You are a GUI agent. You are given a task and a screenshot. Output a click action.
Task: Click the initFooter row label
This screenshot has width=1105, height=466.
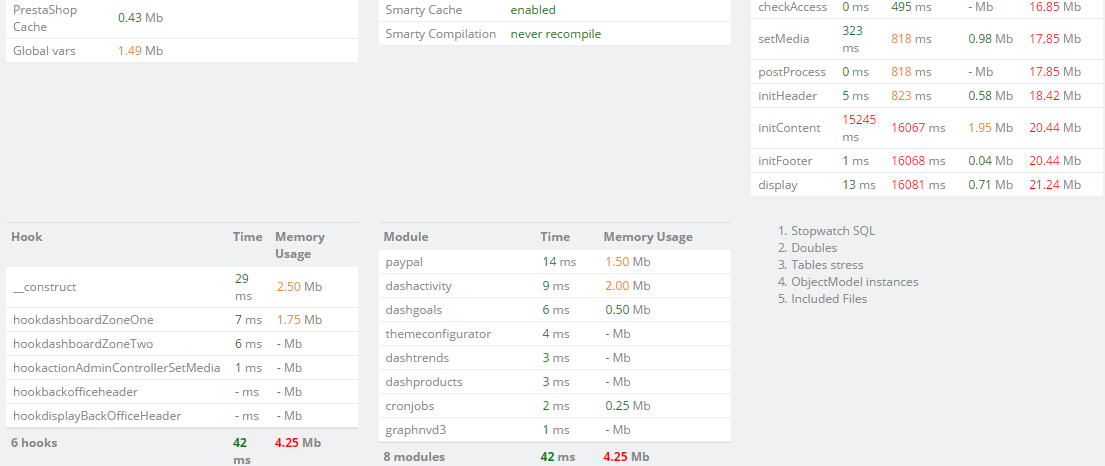tap(785, 161)
